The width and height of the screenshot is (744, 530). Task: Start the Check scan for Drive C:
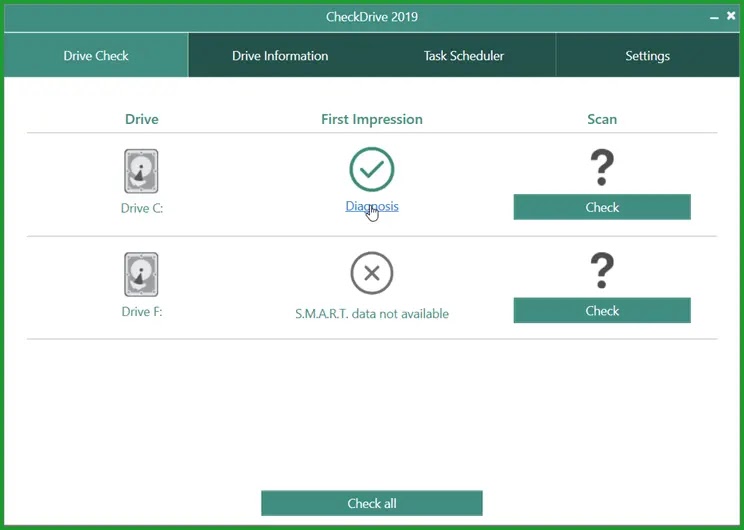(x=602, y=207)
